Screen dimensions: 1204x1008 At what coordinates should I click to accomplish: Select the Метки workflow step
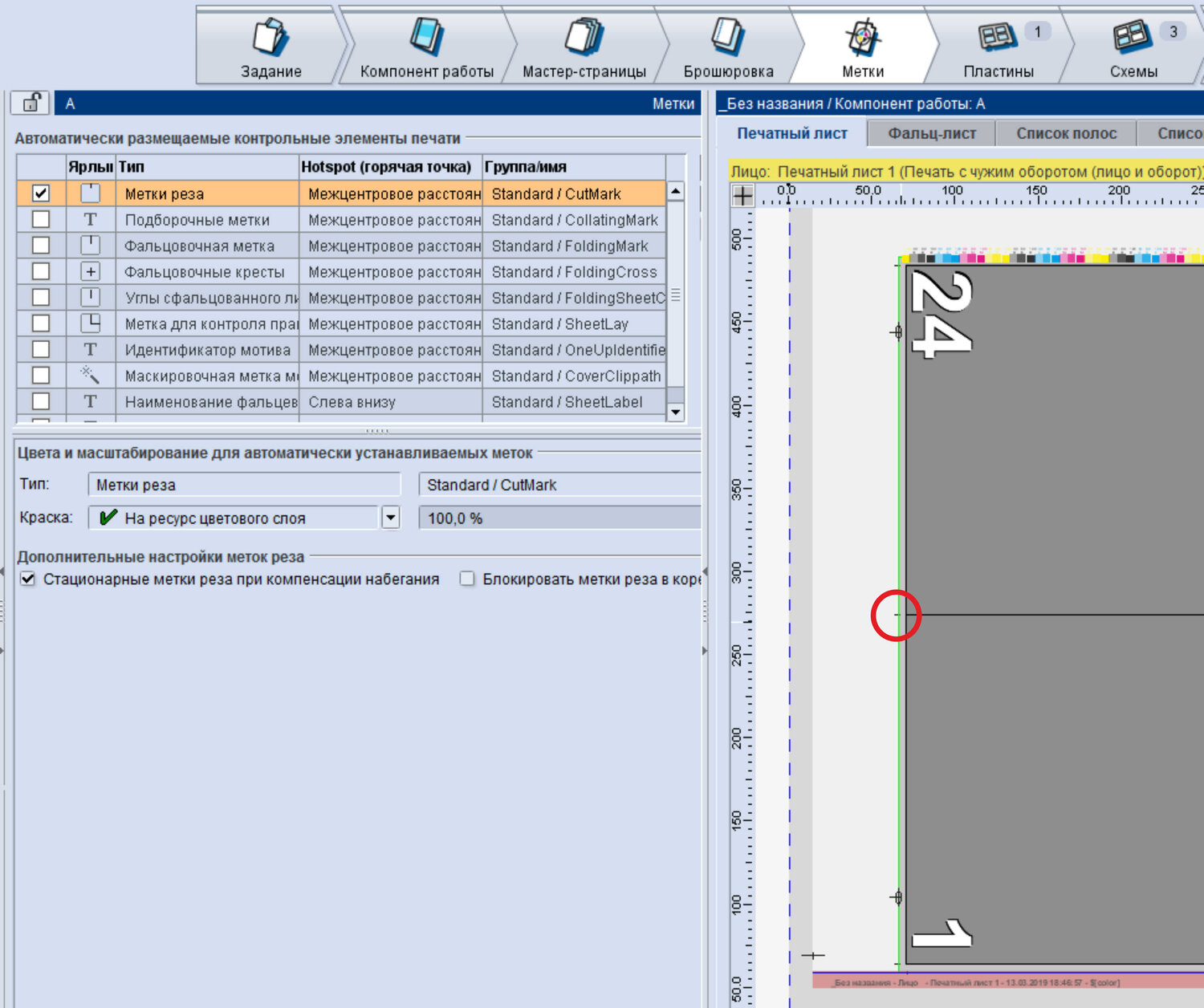pos(863,46)
